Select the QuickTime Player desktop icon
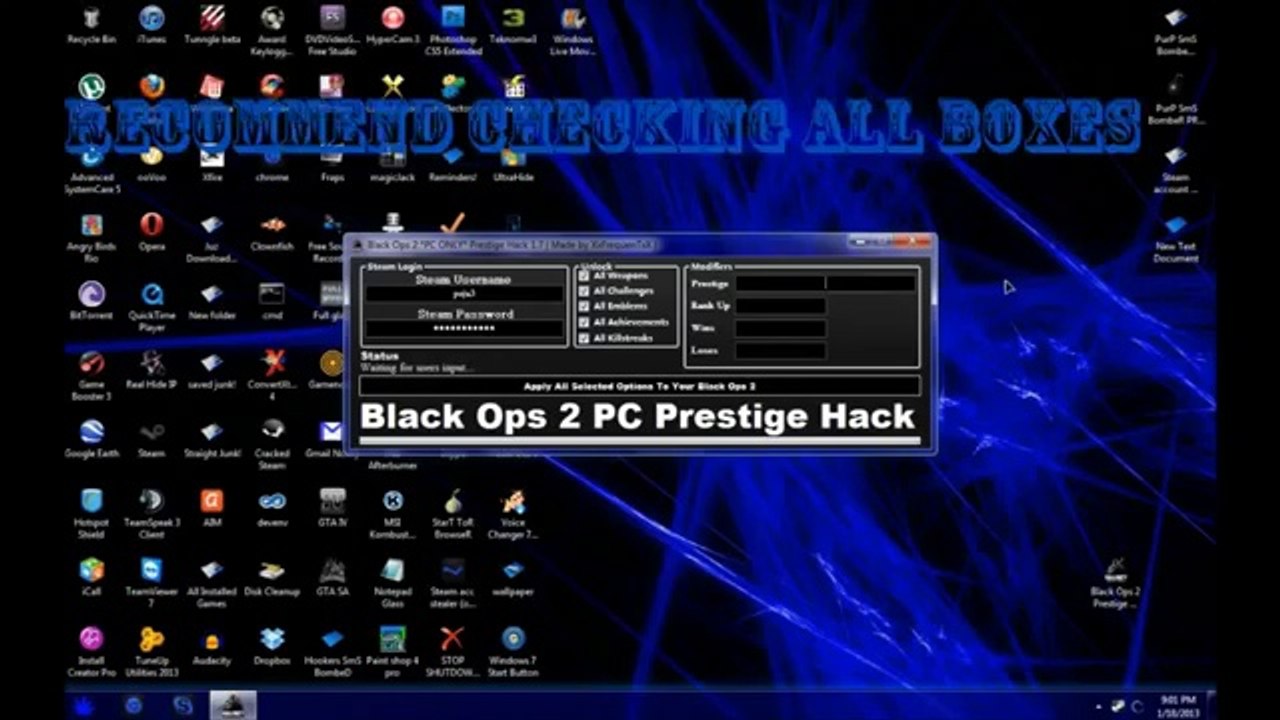Viewport: 1280px width, 720px height. tap(152, 306)
